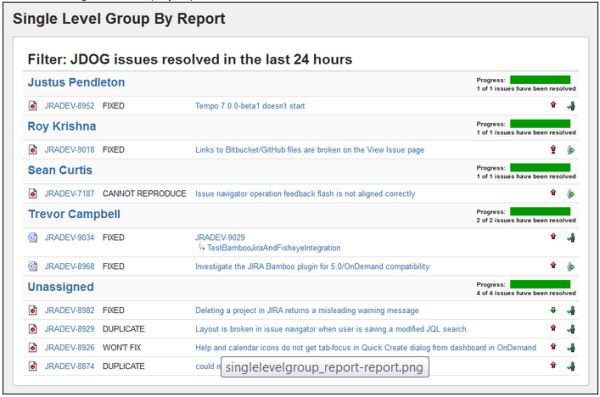Follow the JRADEV-7187 issue key link
Screen dimensions: 600x397
tap(69, 194)
